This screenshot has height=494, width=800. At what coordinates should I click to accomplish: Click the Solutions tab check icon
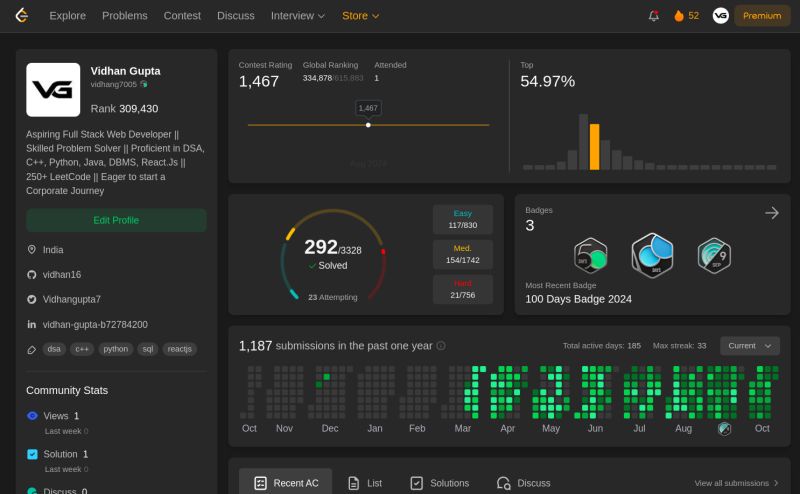417,483
